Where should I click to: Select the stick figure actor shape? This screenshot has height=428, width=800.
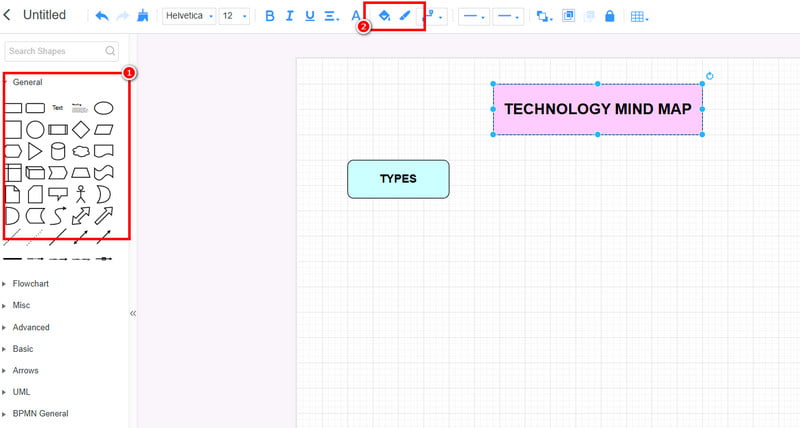81,194
